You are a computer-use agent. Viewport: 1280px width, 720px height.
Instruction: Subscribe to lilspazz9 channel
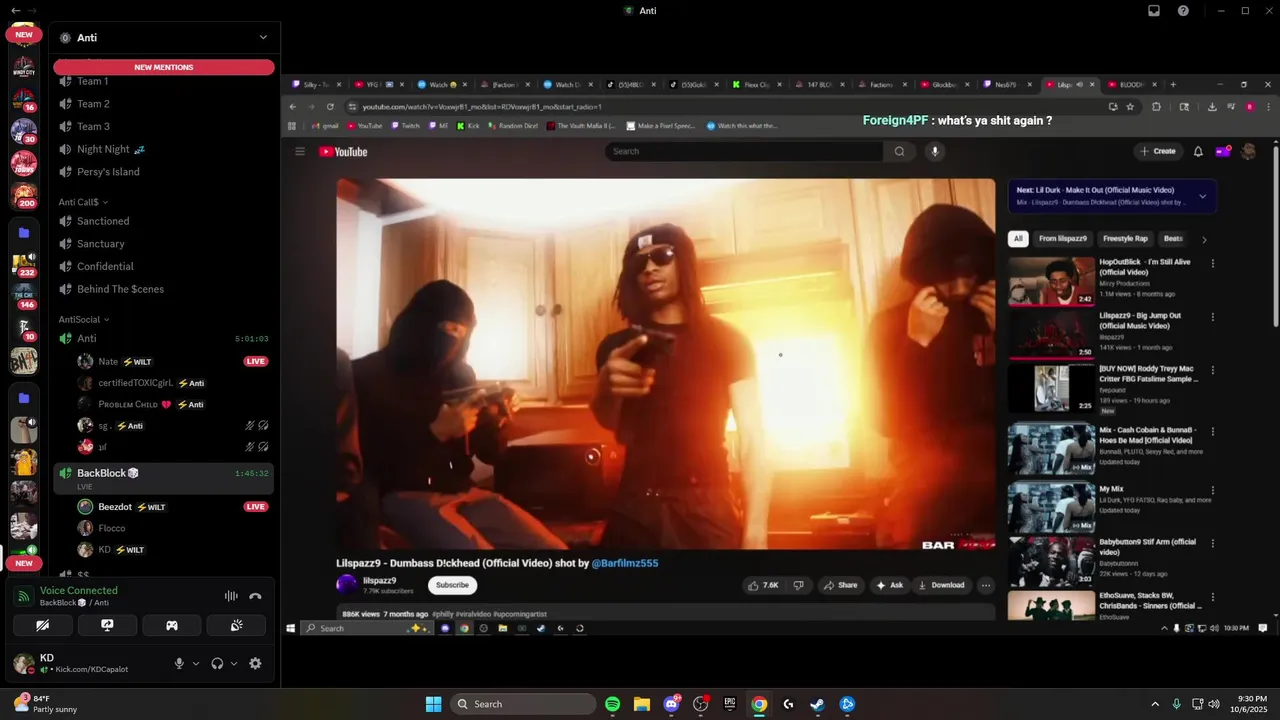tap(452, 585)
